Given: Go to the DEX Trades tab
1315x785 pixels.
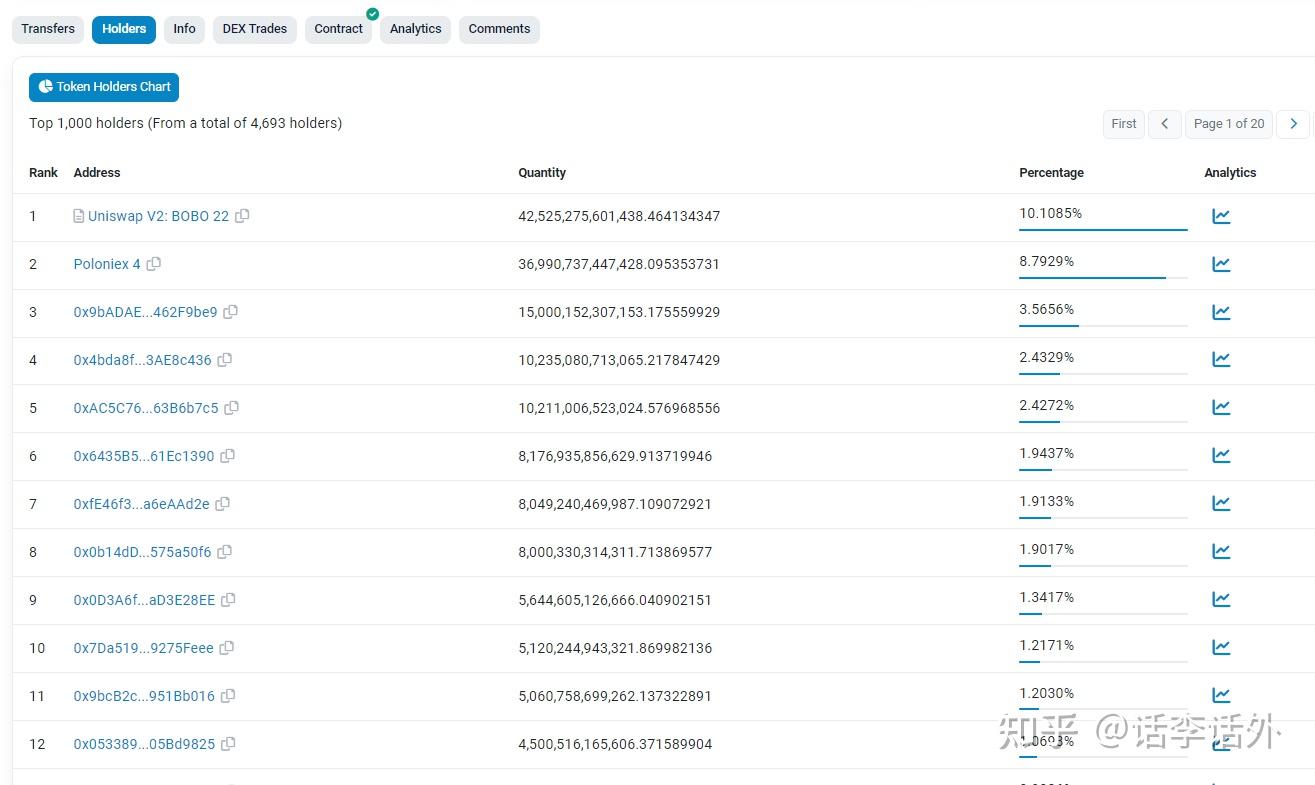Looking at the screenshot, I should click(x=255, y=29).
